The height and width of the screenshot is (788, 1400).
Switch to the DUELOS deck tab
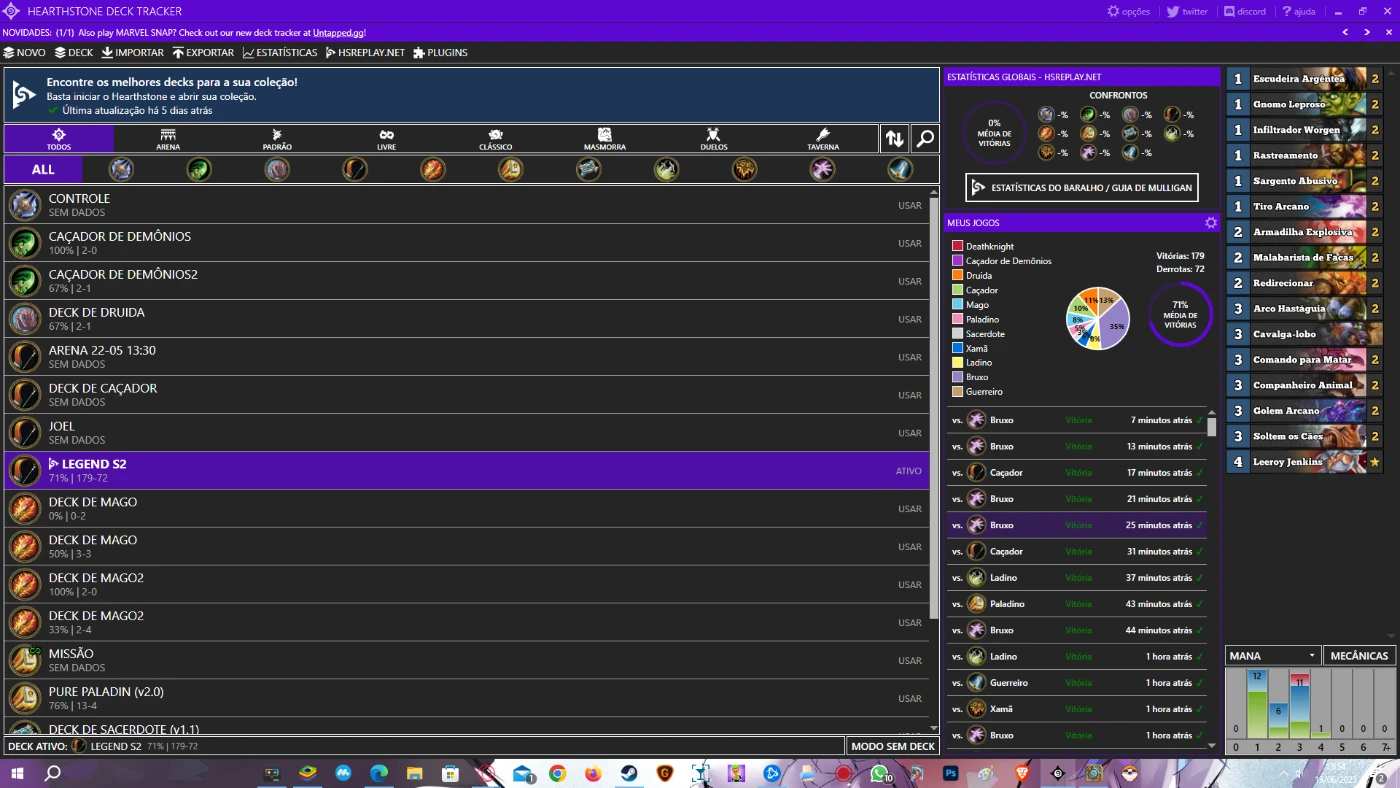(x=713, y=139)
